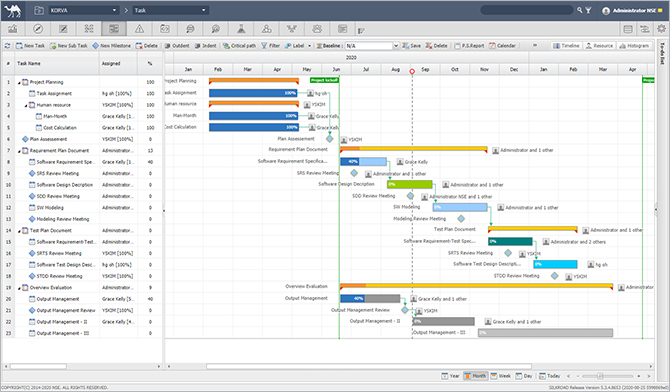Screen dimensions: 670x392
Task: Collapse the Requirement Plan Document row
Action: click(x=19, y=151)
